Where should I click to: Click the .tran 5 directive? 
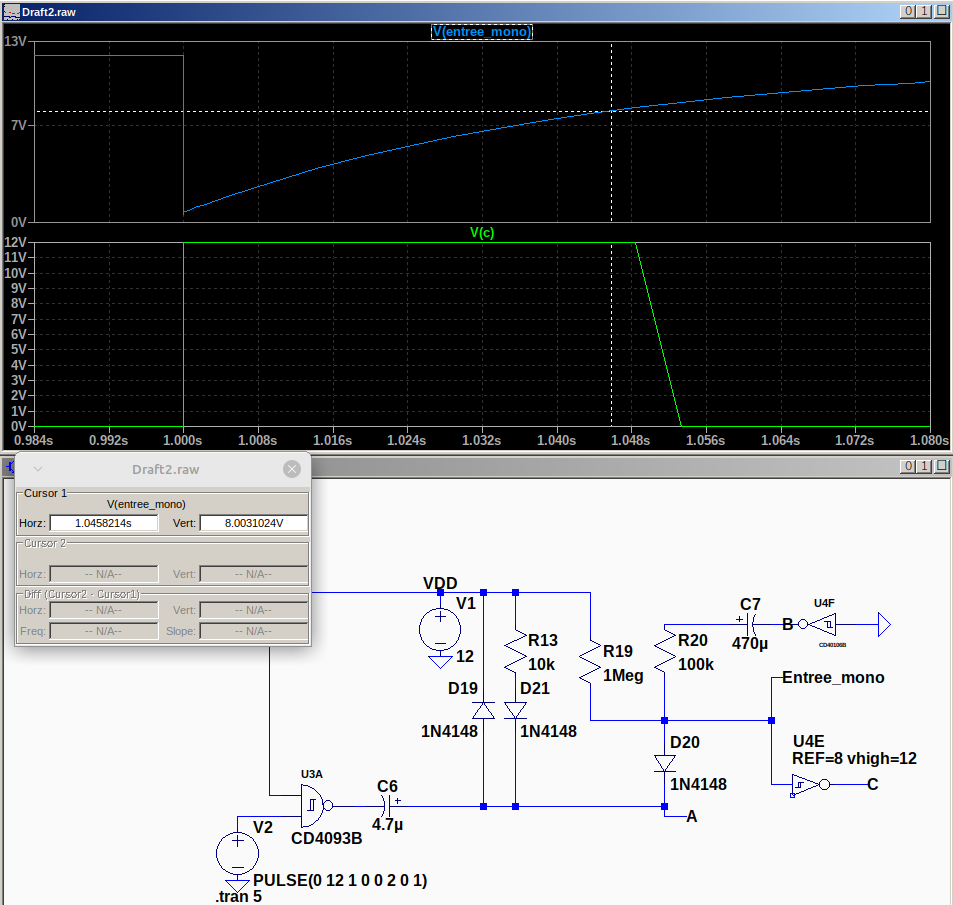click(238, 896)
